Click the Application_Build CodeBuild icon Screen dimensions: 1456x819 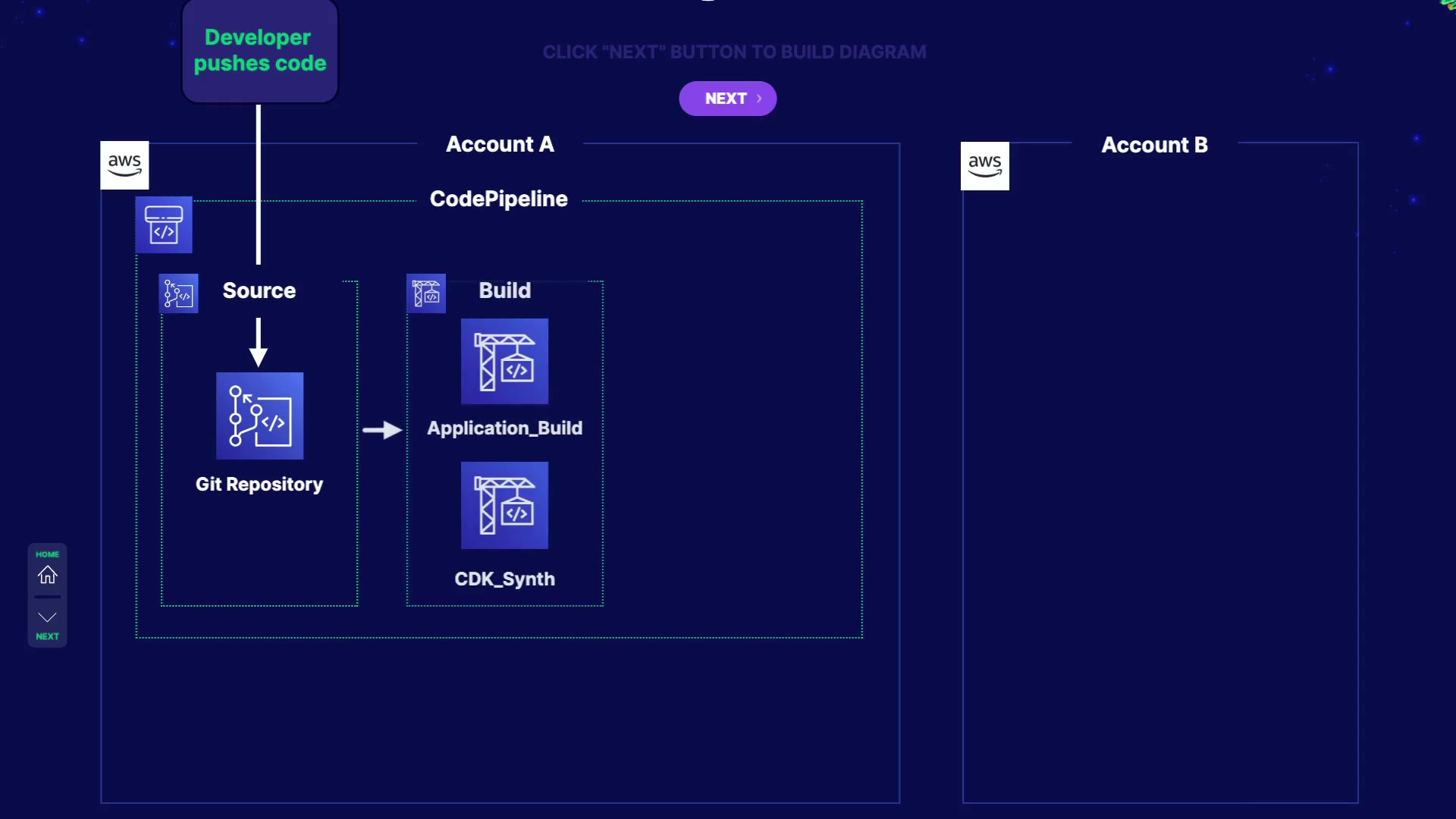(504, 362)
